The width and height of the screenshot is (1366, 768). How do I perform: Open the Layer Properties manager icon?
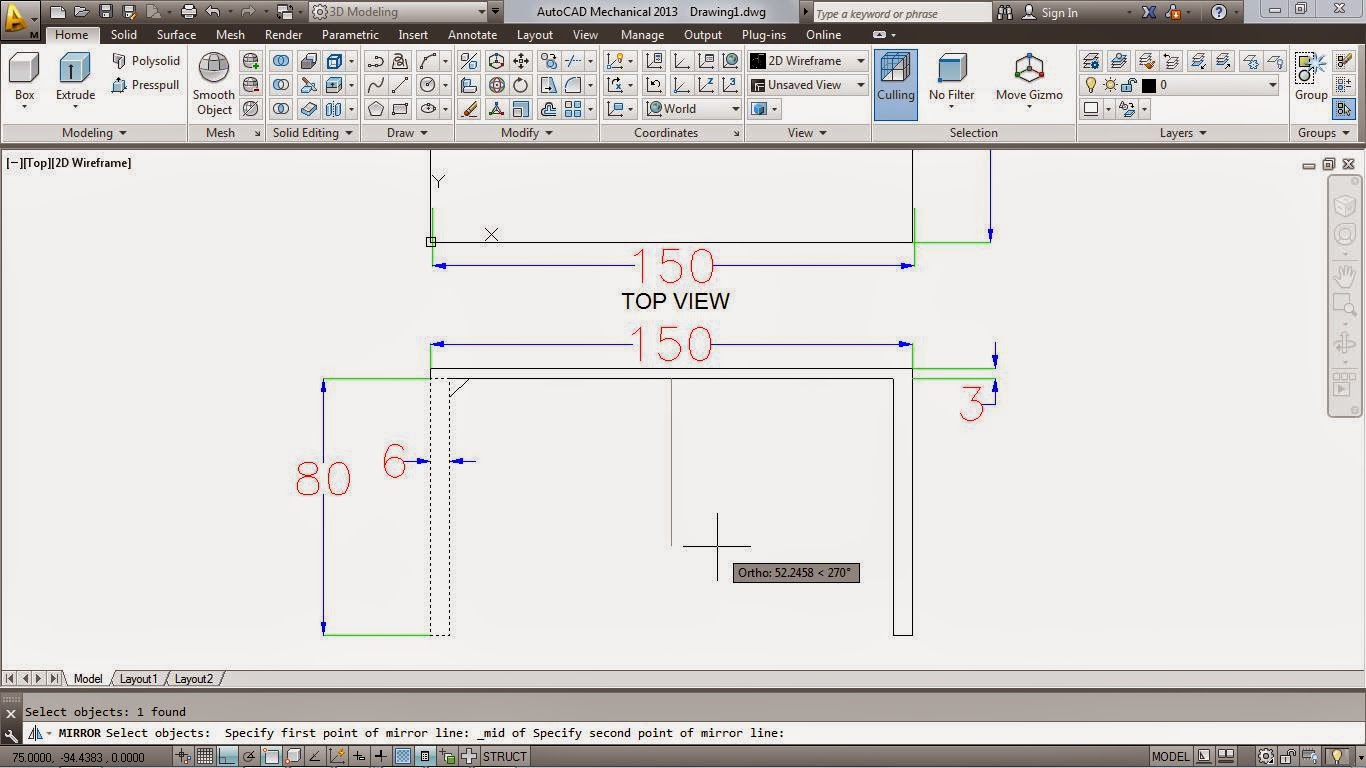coord(1091,61)
